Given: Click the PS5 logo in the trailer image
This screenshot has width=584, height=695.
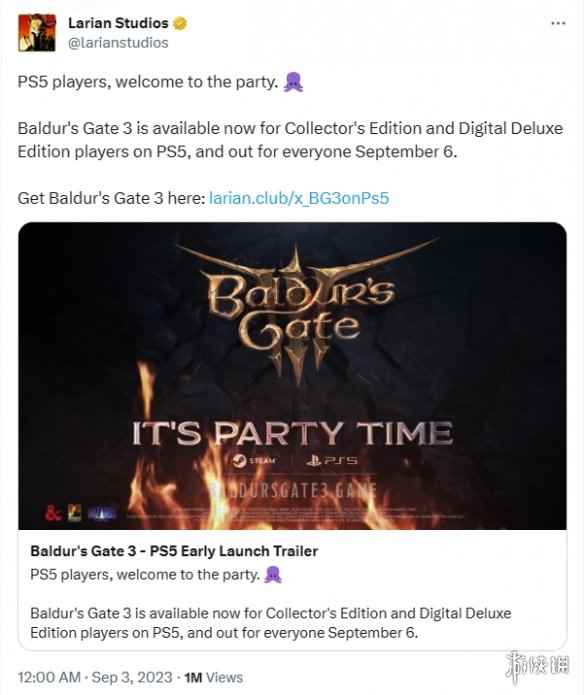Looking at the screenshot, I should coord(331,461).
